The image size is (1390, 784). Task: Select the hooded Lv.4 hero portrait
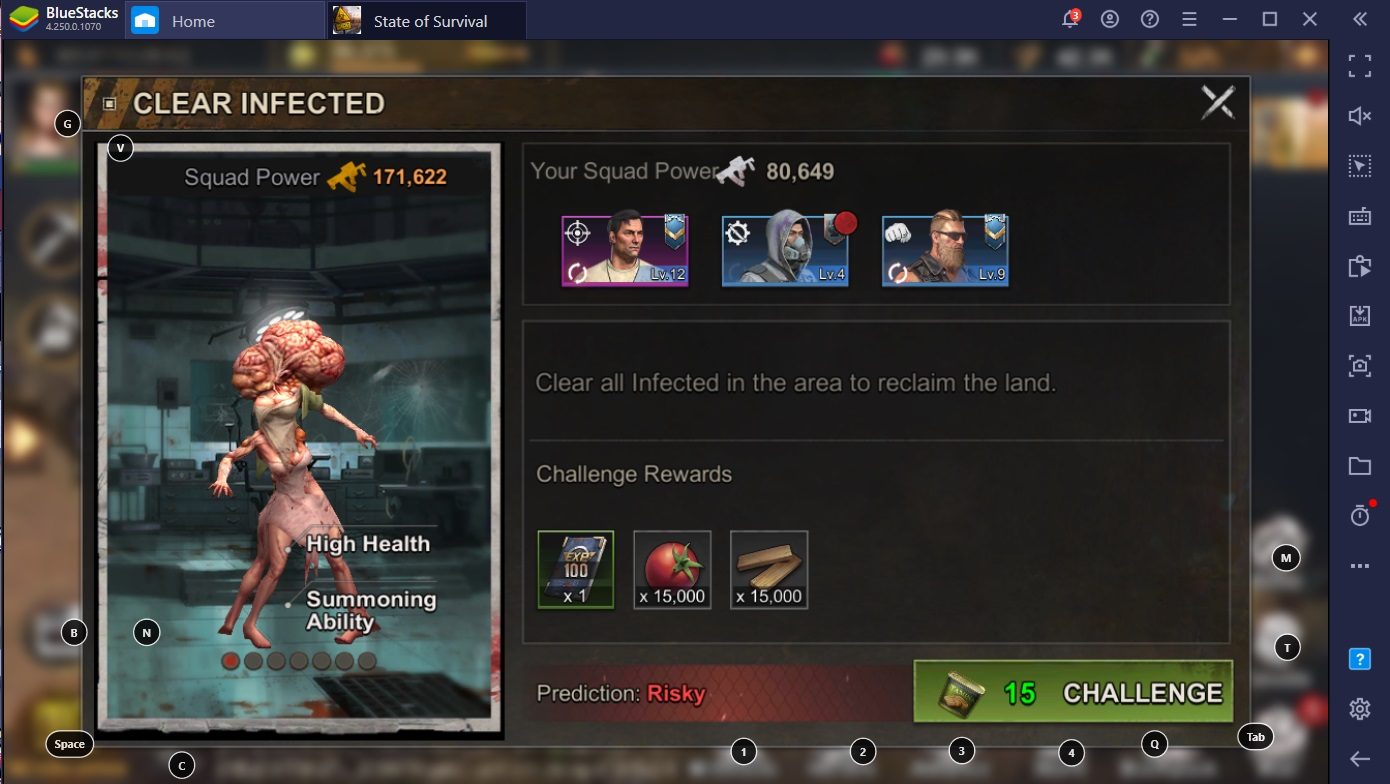tap(785, 251)
